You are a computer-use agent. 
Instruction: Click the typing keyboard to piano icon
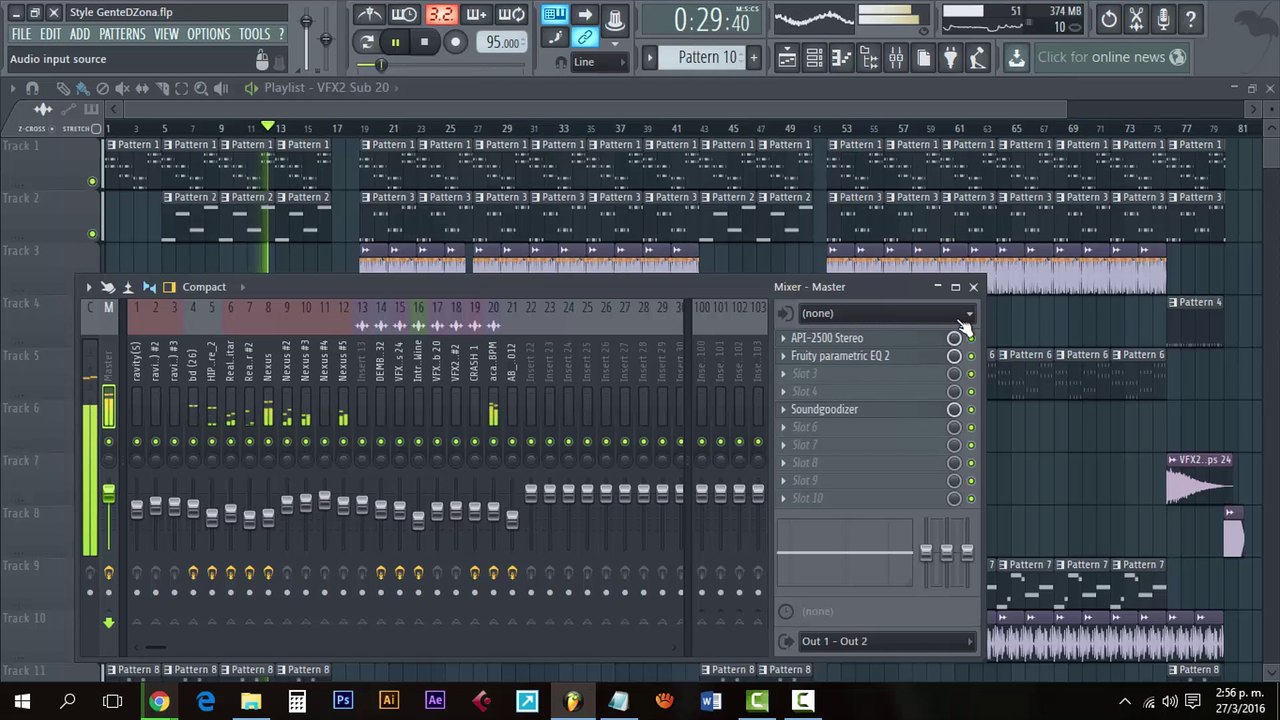[554, 14]
